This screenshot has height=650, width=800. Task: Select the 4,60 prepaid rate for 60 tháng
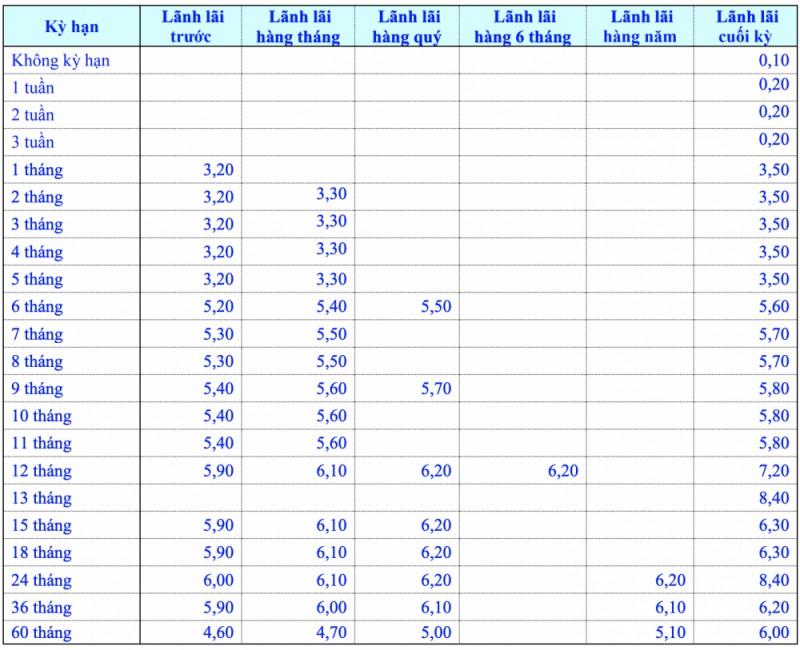(218, 632)
